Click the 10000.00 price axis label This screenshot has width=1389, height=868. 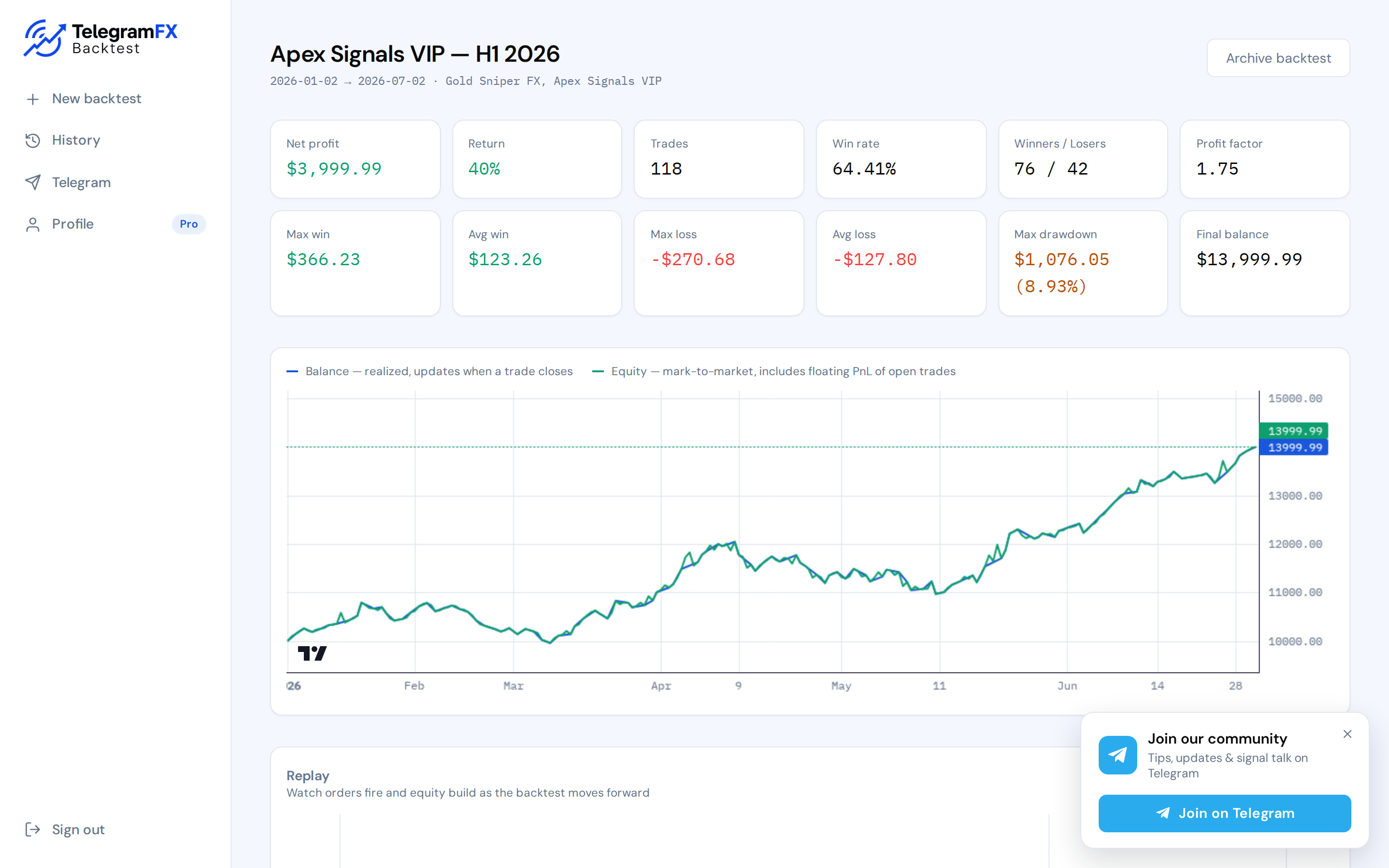point(1295,641)
